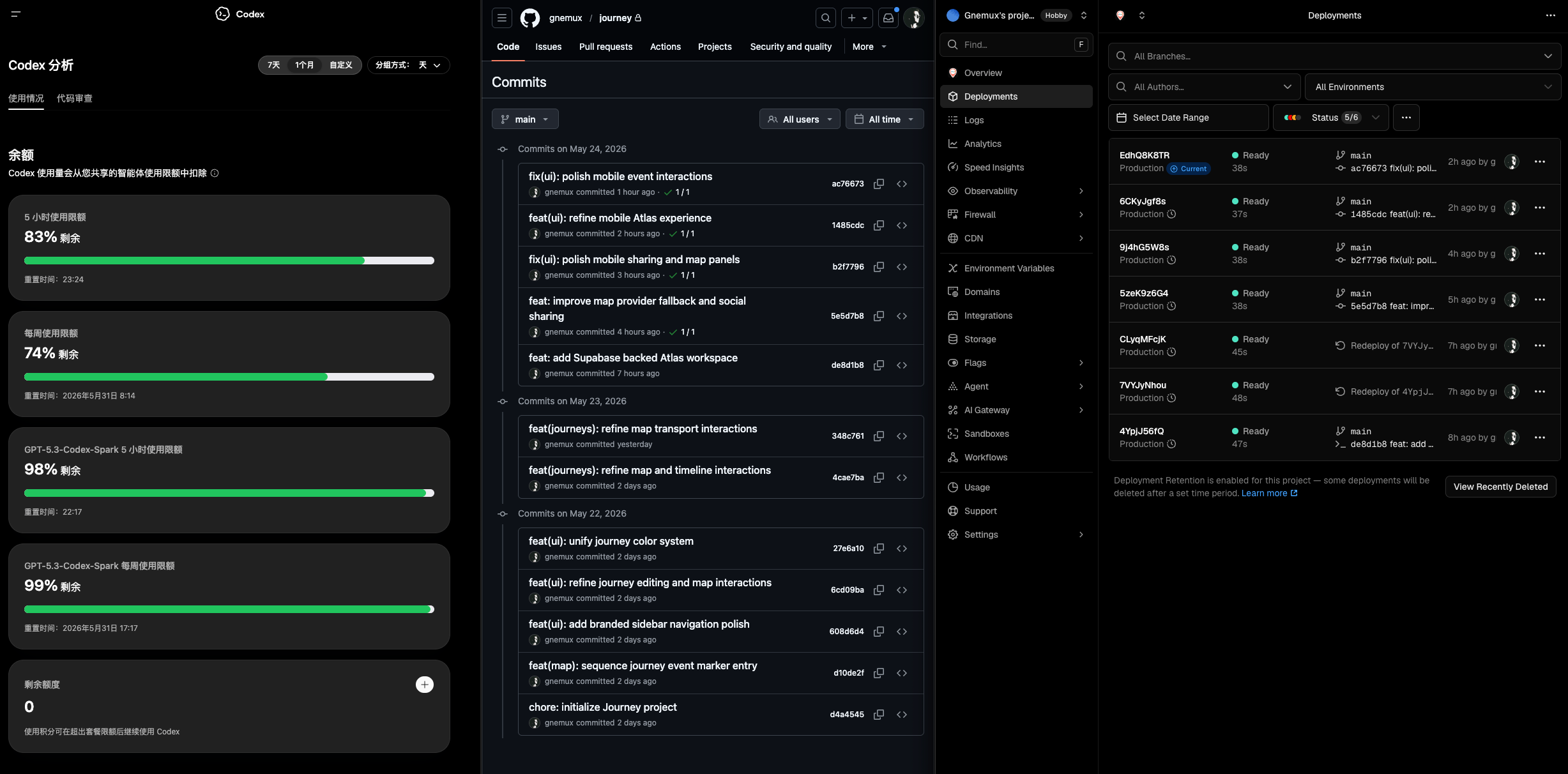
Task: Add credits with the plus icon
Action: (x=425, y=685)
